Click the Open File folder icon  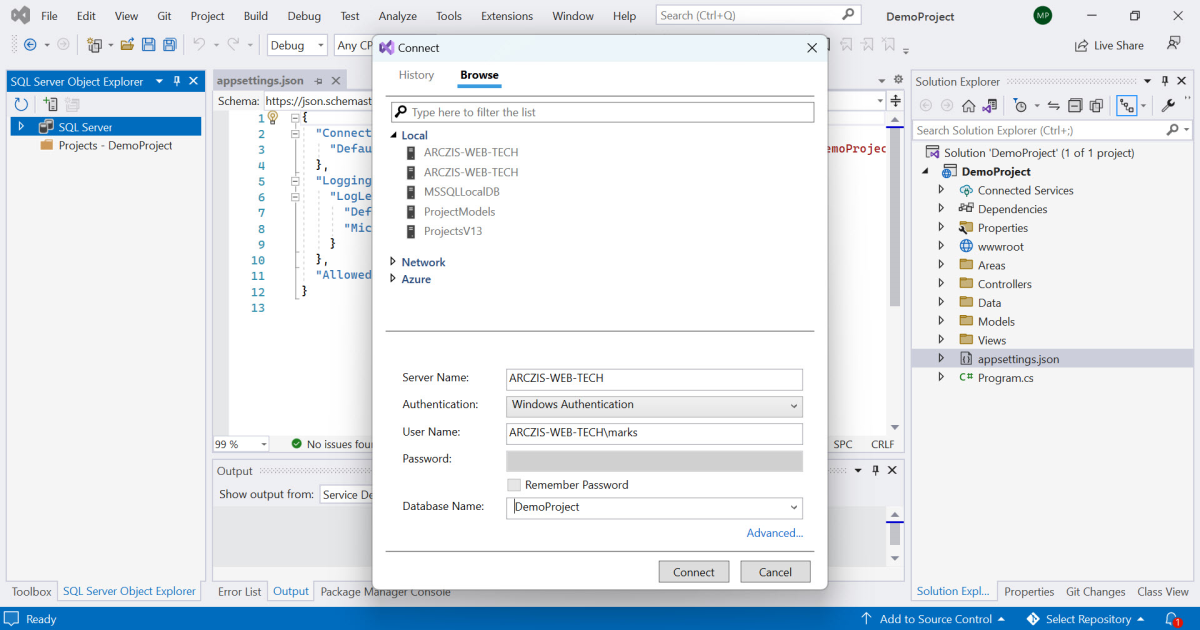tap(127, 45)
